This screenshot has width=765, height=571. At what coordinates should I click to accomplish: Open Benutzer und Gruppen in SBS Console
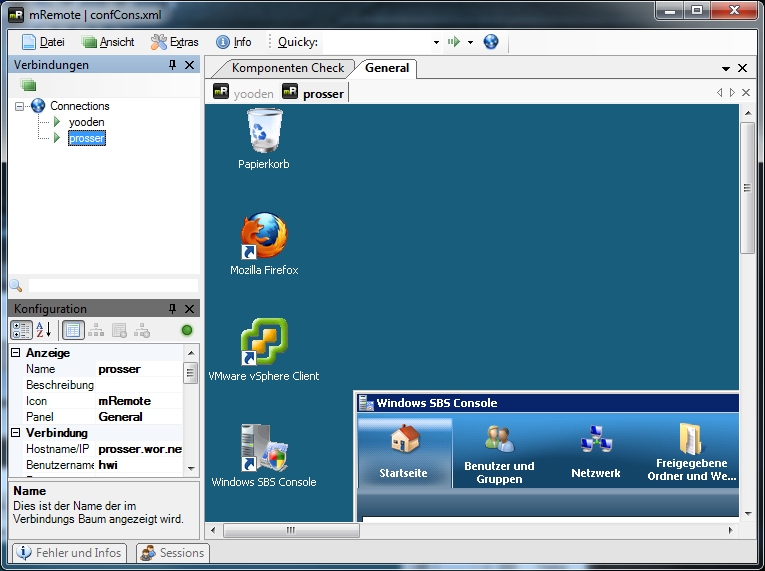499,454
